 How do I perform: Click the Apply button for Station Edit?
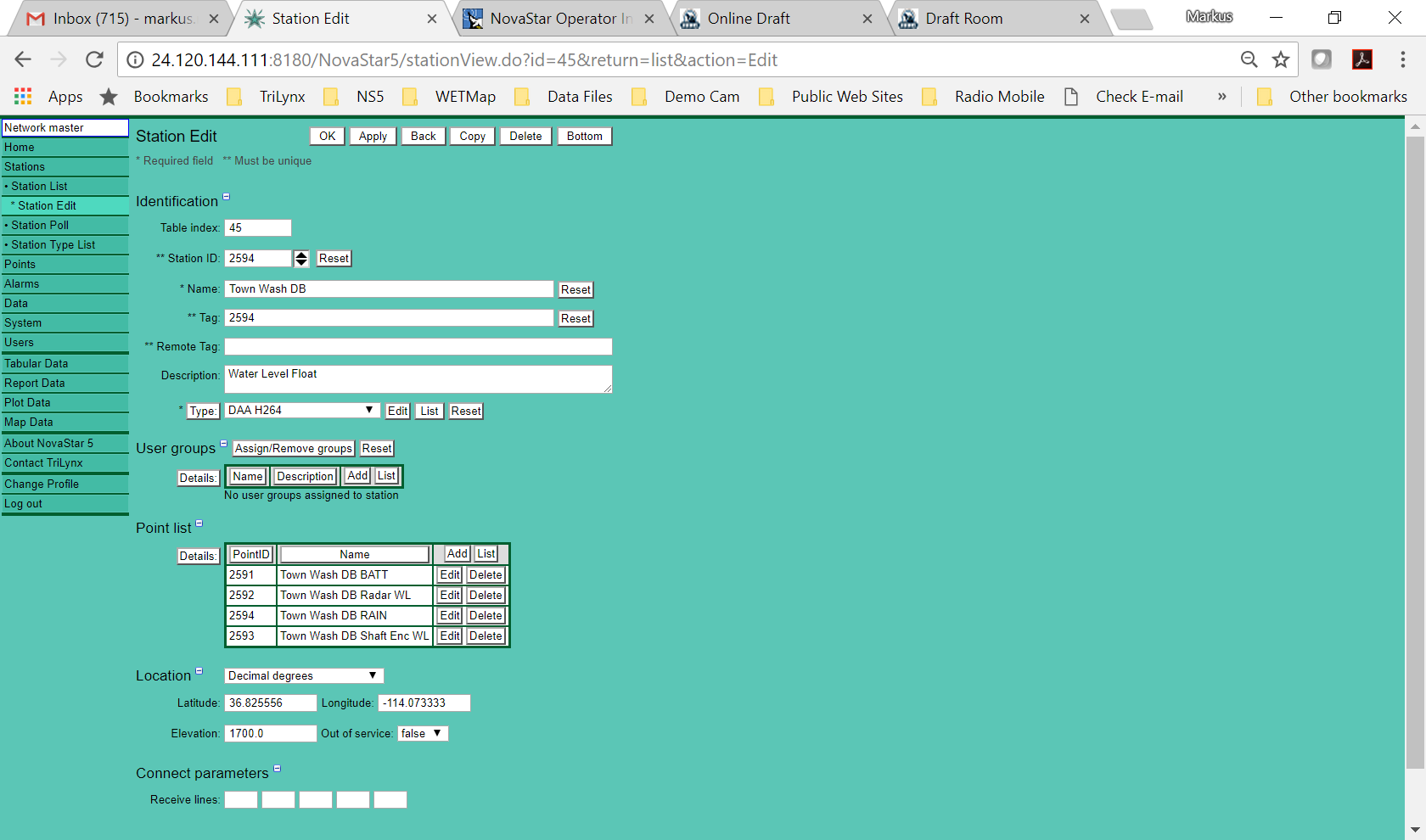[x=373, y=137]
